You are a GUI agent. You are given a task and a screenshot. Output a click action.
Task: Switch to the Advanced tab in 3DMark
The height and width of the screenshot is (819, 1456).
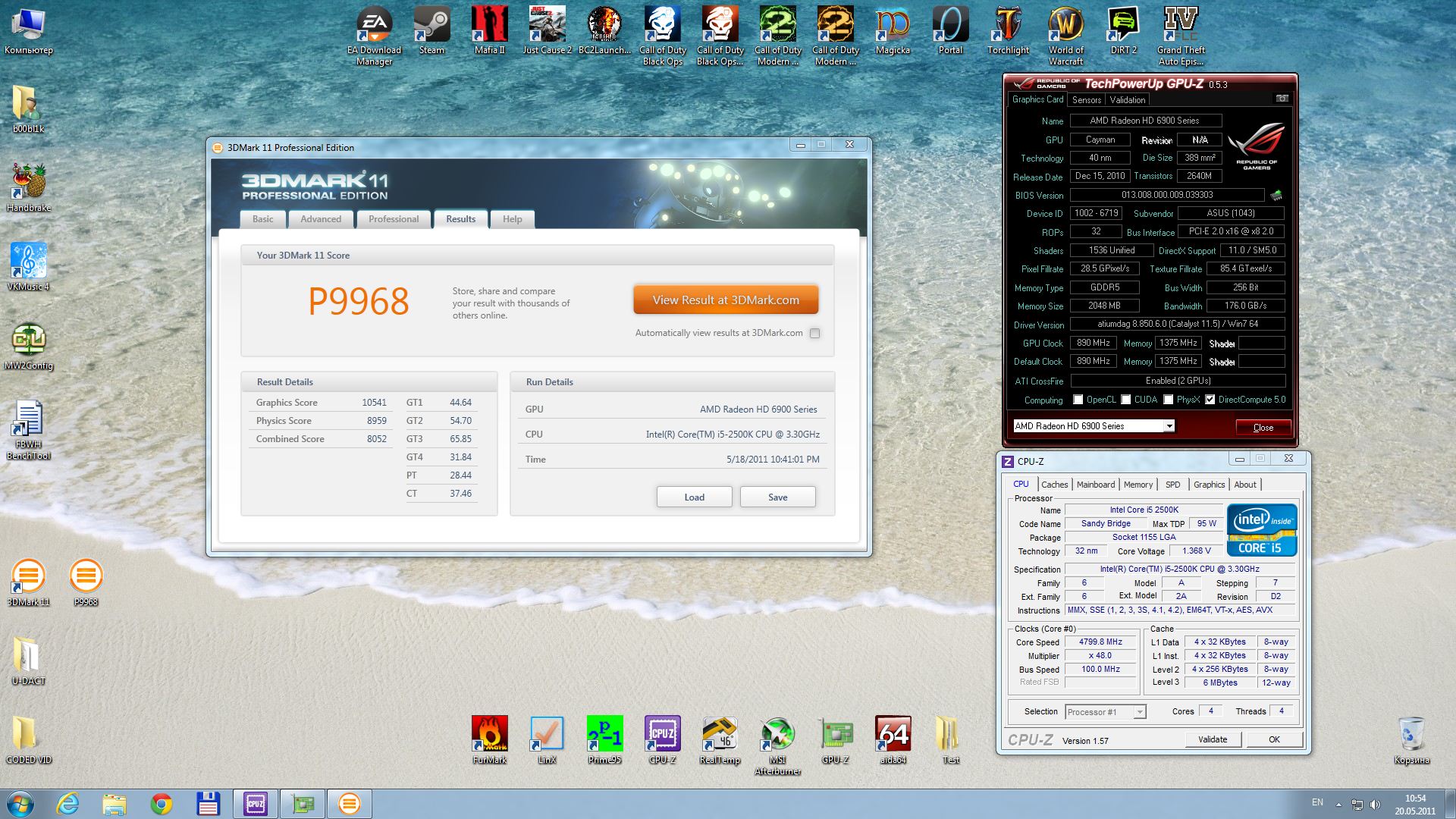pos(321,219)
